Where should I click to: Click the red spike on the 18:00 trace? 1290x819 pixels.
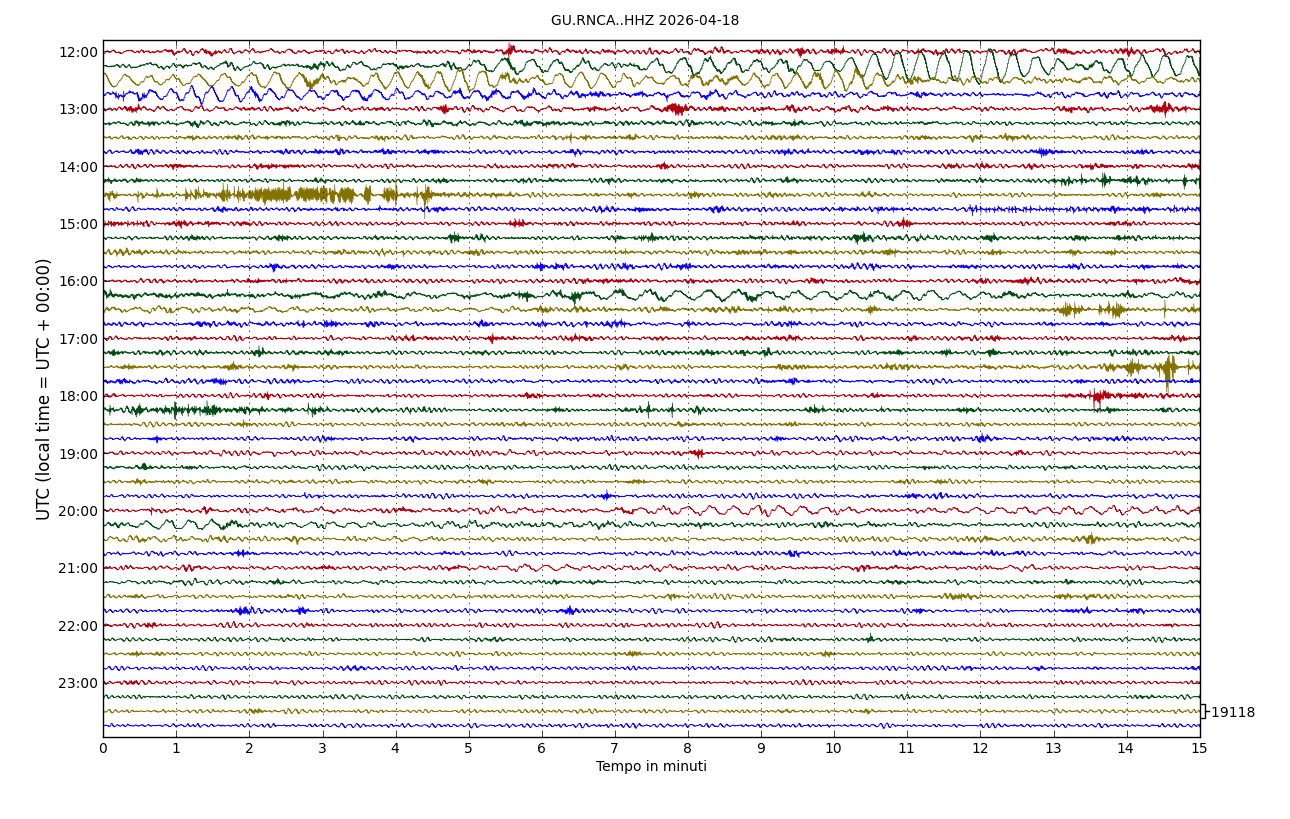1097,398
